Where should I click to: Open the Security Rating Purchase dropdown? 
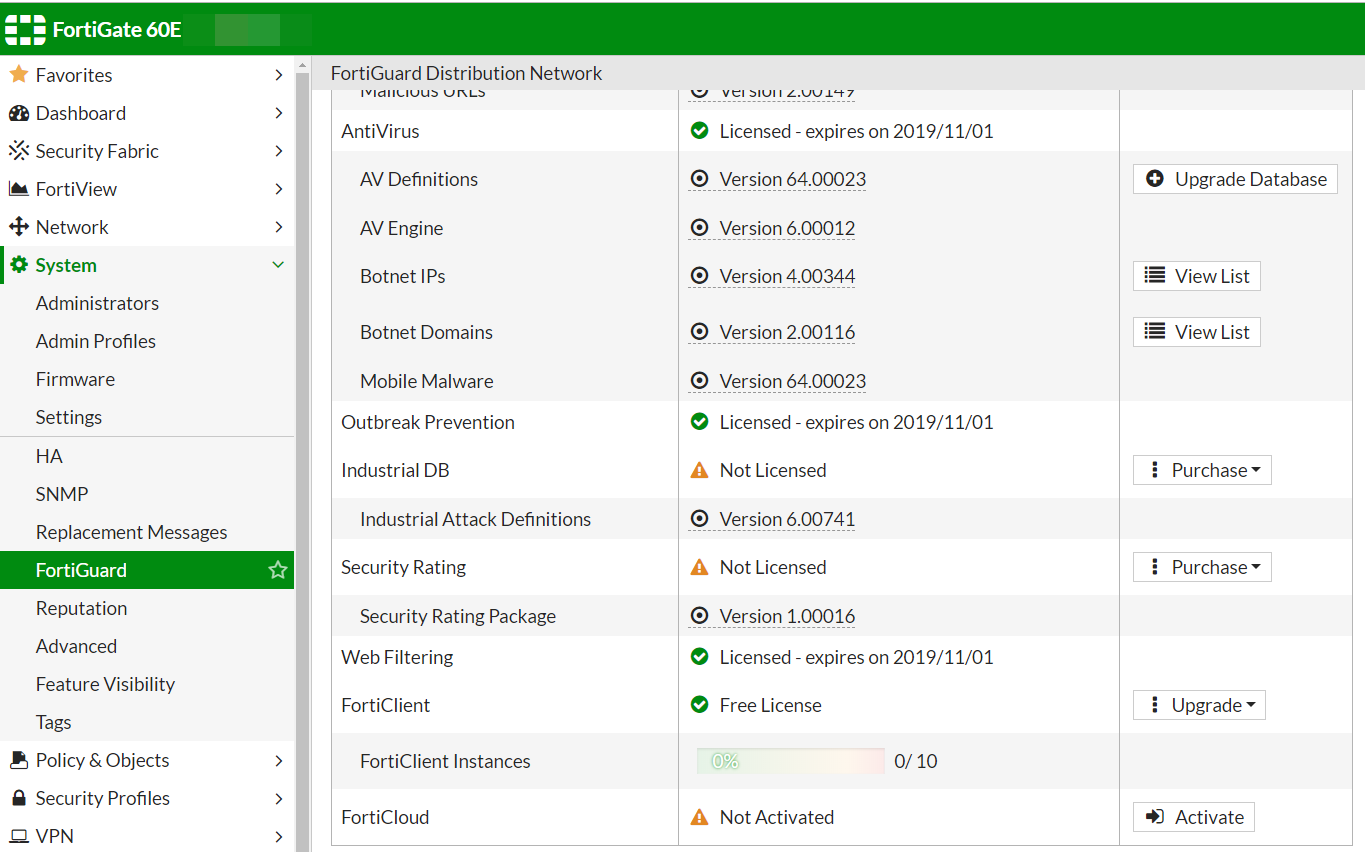1202,567
